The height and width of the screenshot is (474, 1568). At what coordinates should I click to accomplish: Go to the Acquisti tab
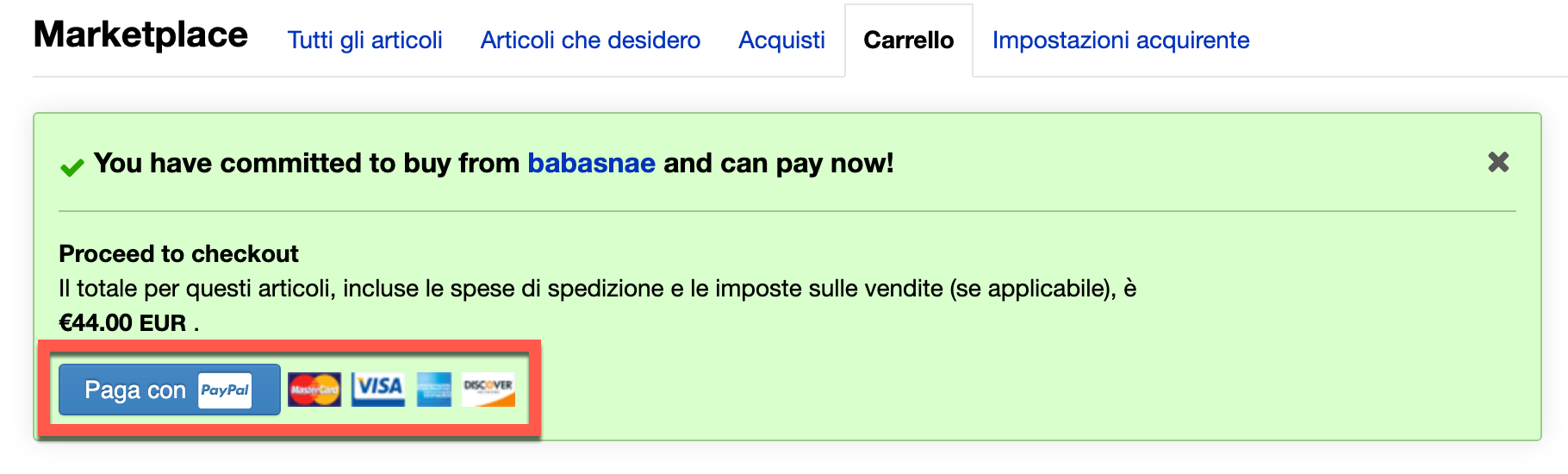tap(781, 41)
